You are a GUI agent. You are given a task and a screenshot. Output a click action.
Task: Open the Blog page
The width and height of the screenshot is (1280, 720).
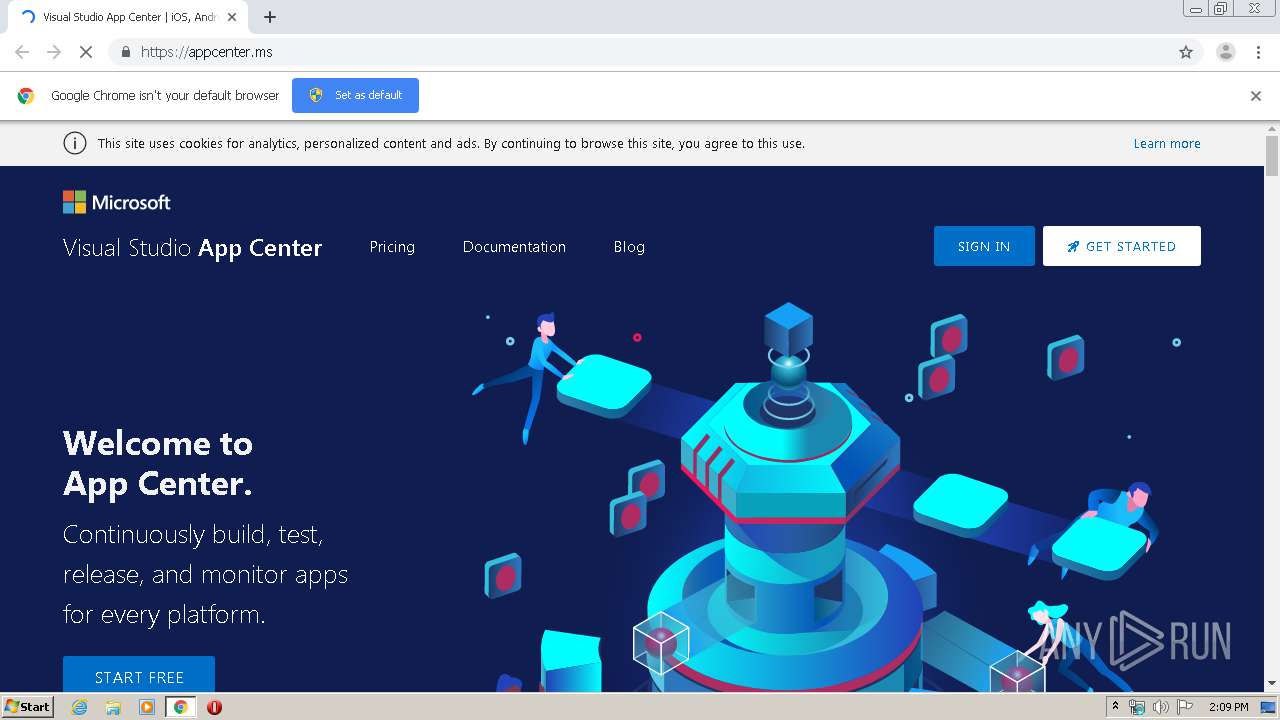[x=629, y=247]
